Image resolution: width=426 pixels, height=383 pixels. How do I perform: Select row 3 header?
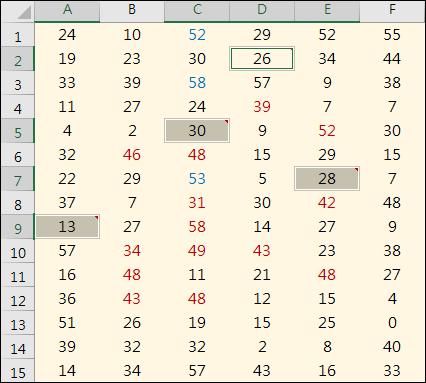click(18, 83)
